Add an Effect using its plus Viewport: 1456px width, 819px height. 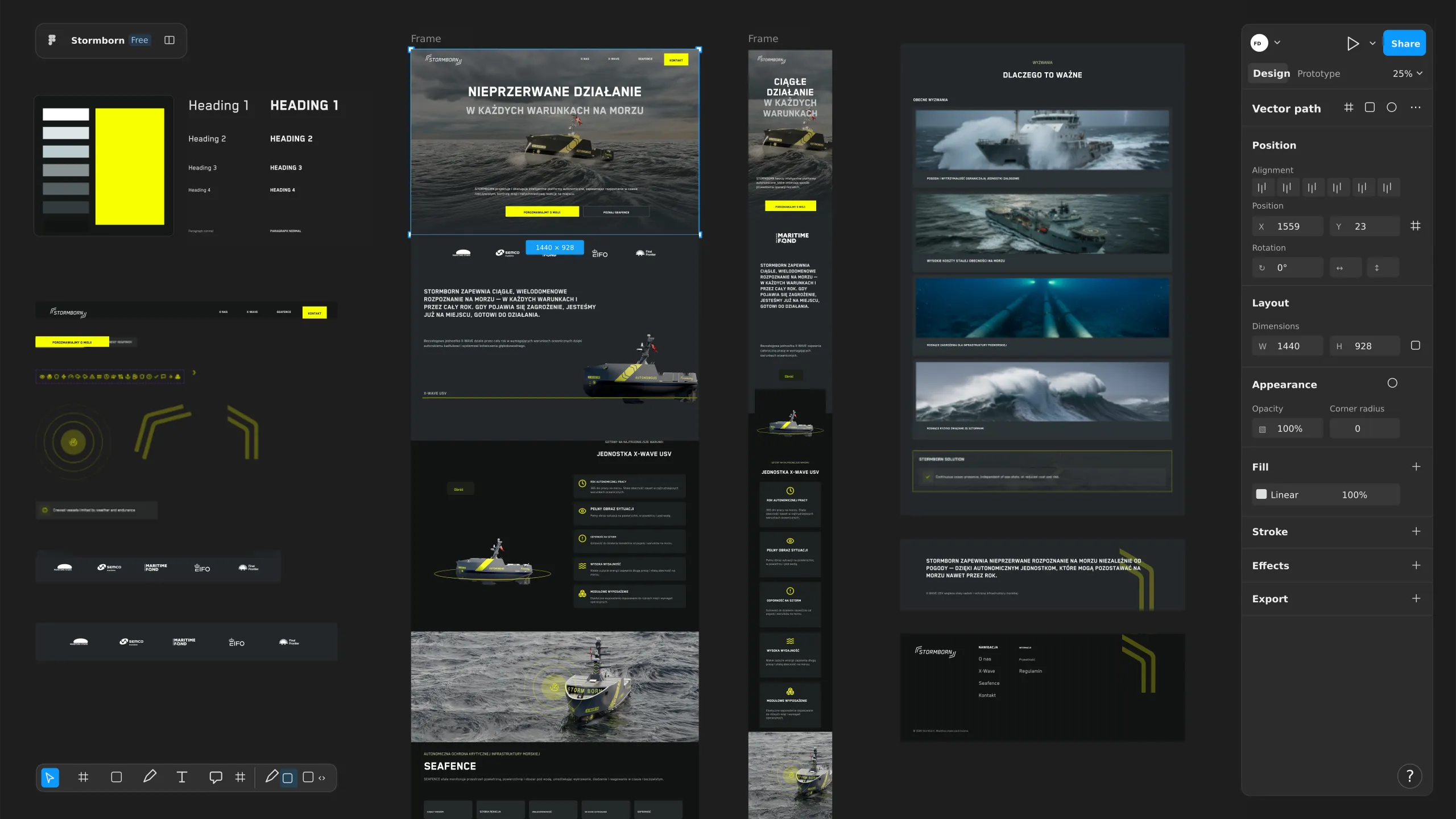[1416, 565]
